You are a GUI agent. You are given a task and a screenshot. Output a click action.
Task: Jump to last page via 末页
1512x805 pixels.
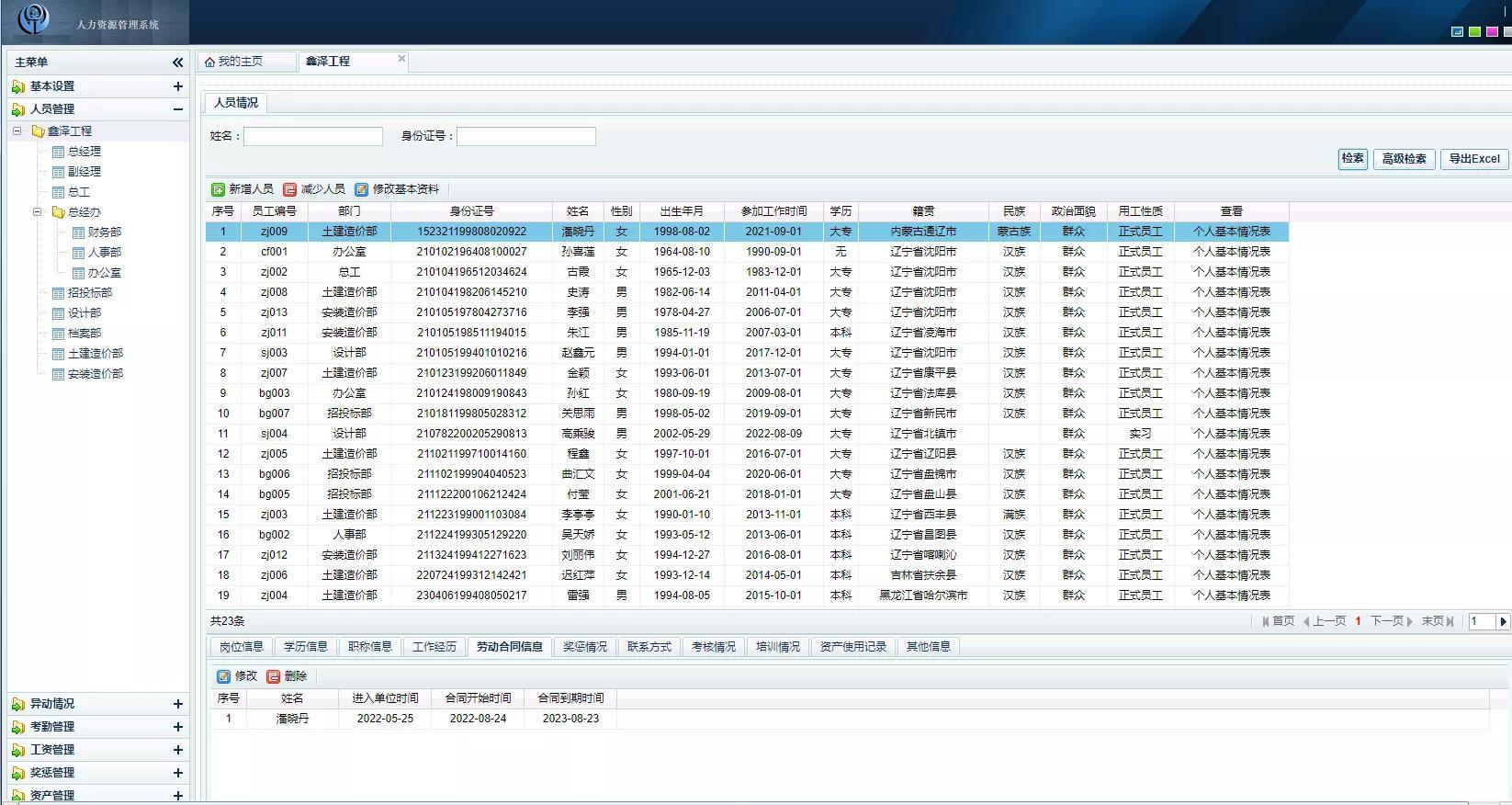coord(1438,621)
